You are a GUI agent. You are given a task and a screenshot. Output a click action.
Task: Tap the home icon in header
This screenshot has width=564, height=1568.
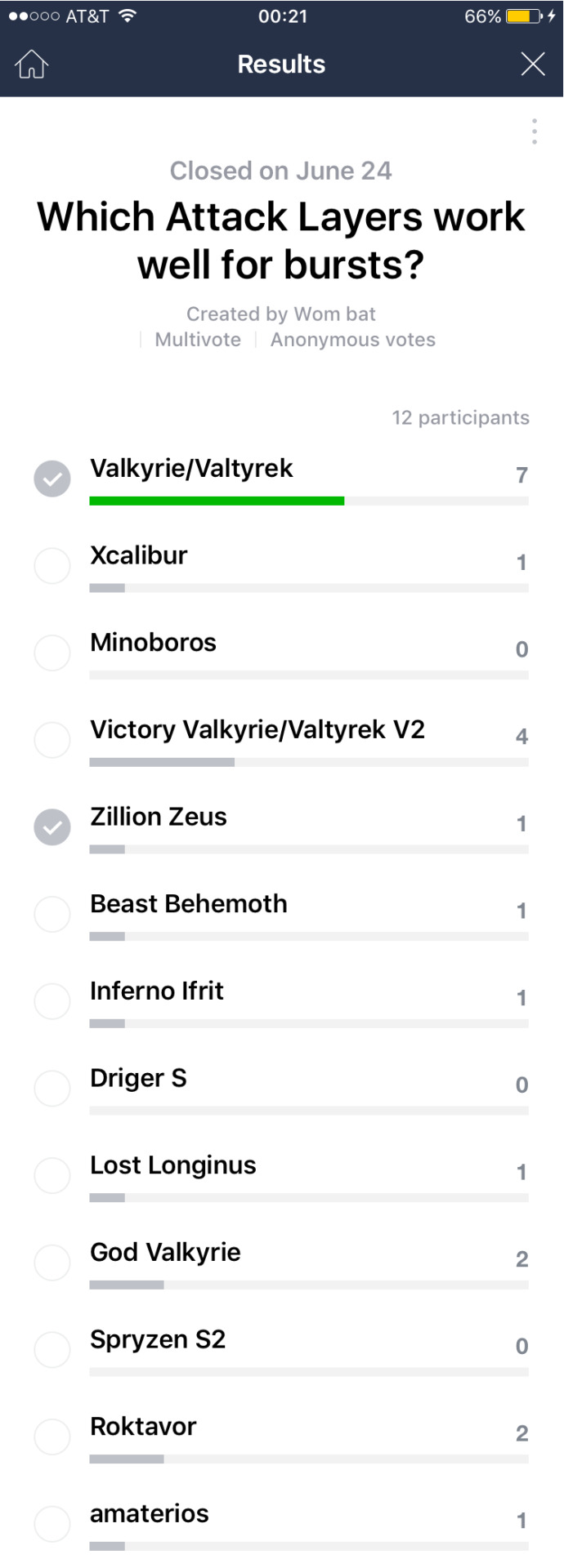[32, 65]
